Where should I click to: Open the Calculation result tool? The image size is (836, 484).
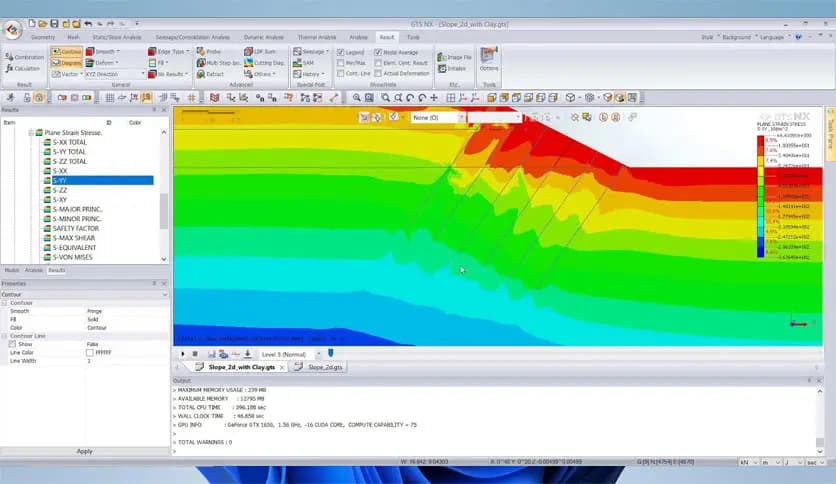(22, 68)
